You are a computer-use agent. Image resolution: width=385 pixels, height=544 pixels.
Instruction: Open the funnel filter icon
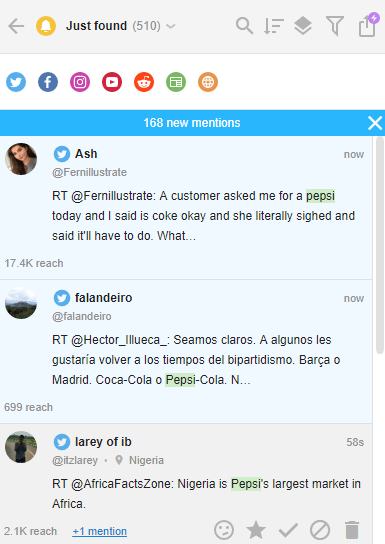pos(335,26)
